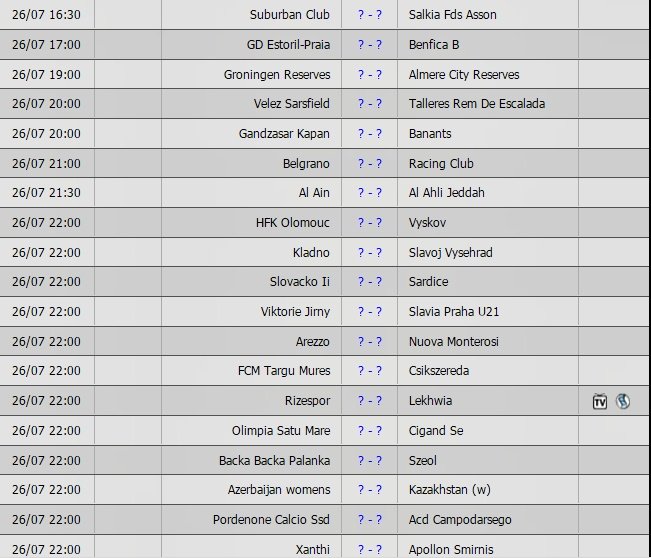This screenshot has width=651, height=558.
Task: Open score link for Belgrano vs Racing Club
Action: (370, 164)
